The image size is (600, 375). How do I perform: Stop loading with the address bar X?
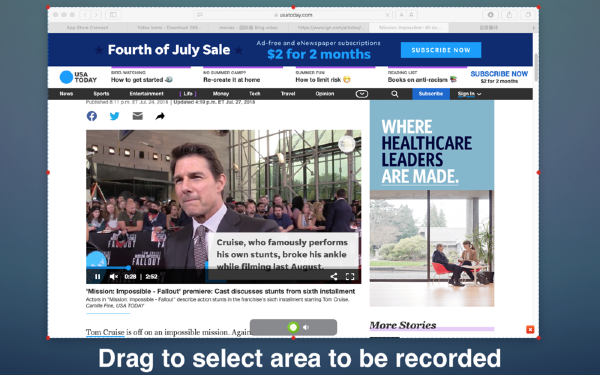point(387,15)
